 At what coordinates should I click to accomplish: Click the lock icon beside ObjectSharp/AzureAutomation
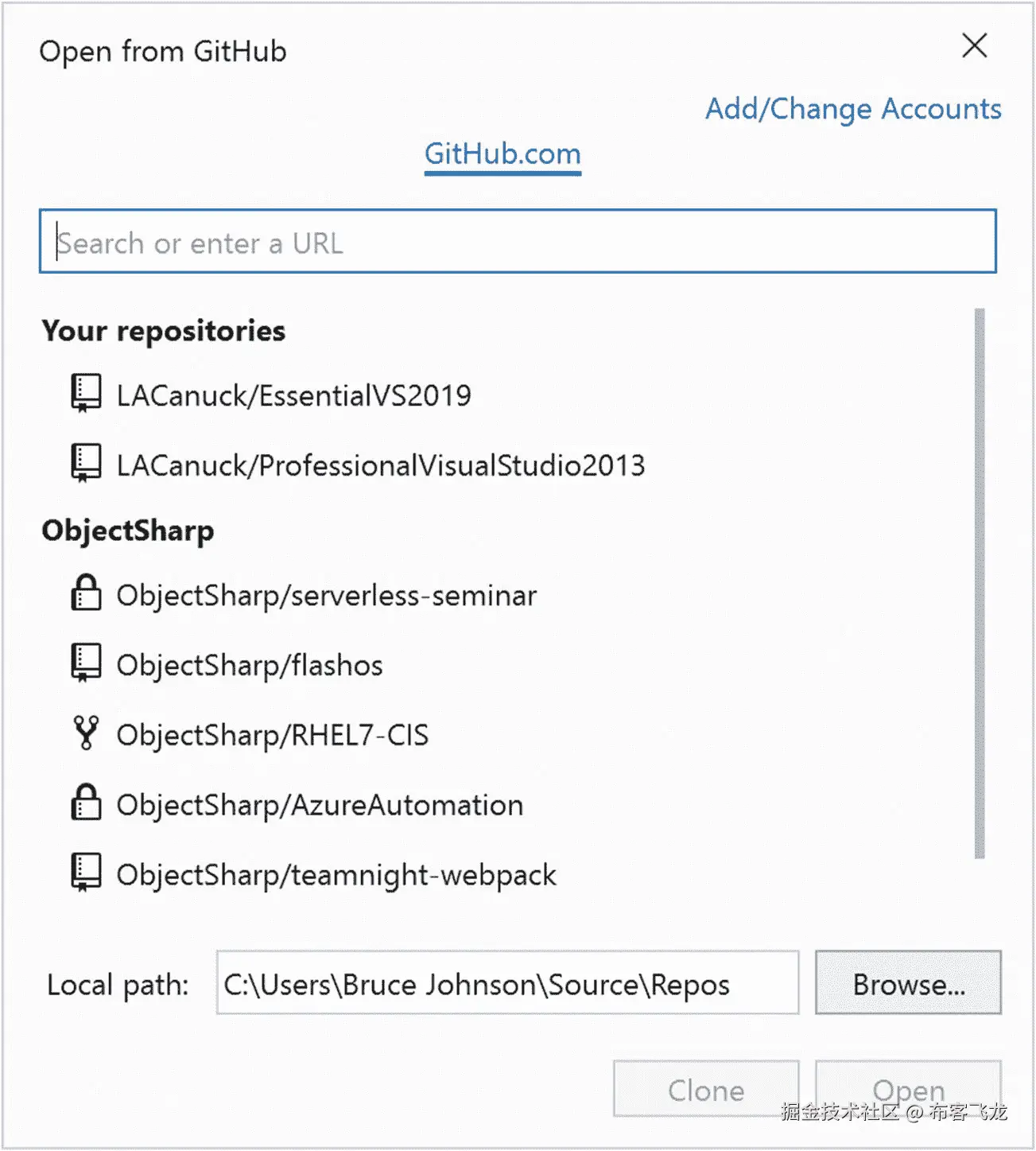[86, 803]
